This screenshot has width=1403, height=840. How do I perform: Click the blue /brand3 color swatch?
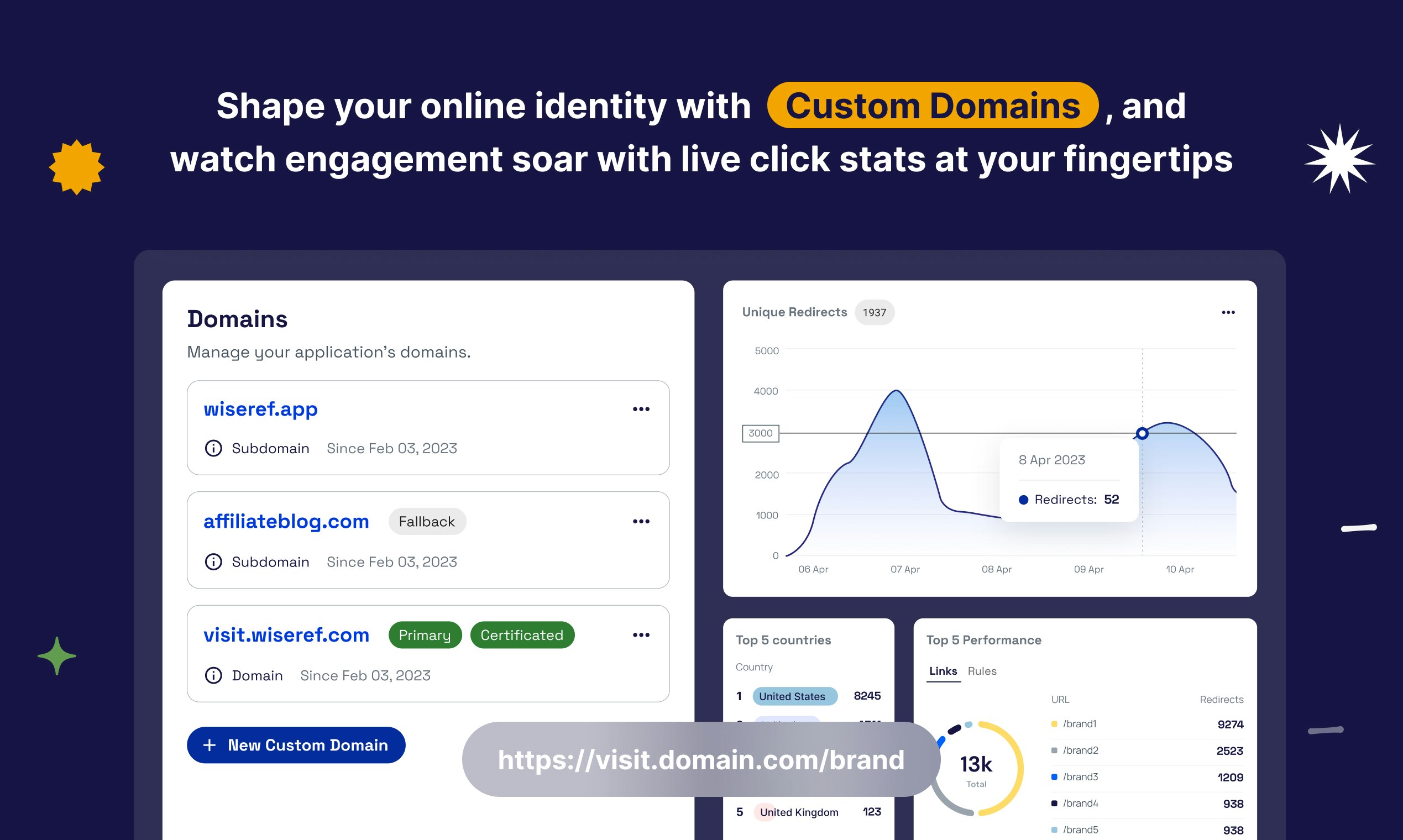coord(1054,776)
